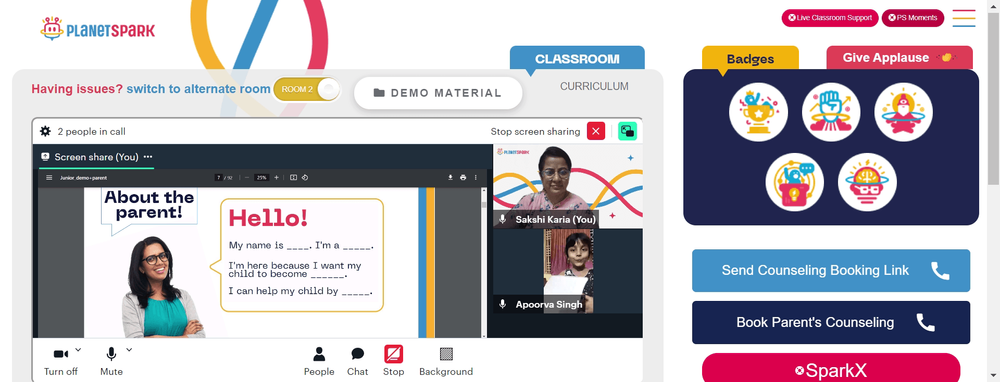Print the PDF via printer icon
The width and height of the screenshot is (1000, 382).
[x=463, y=178]
